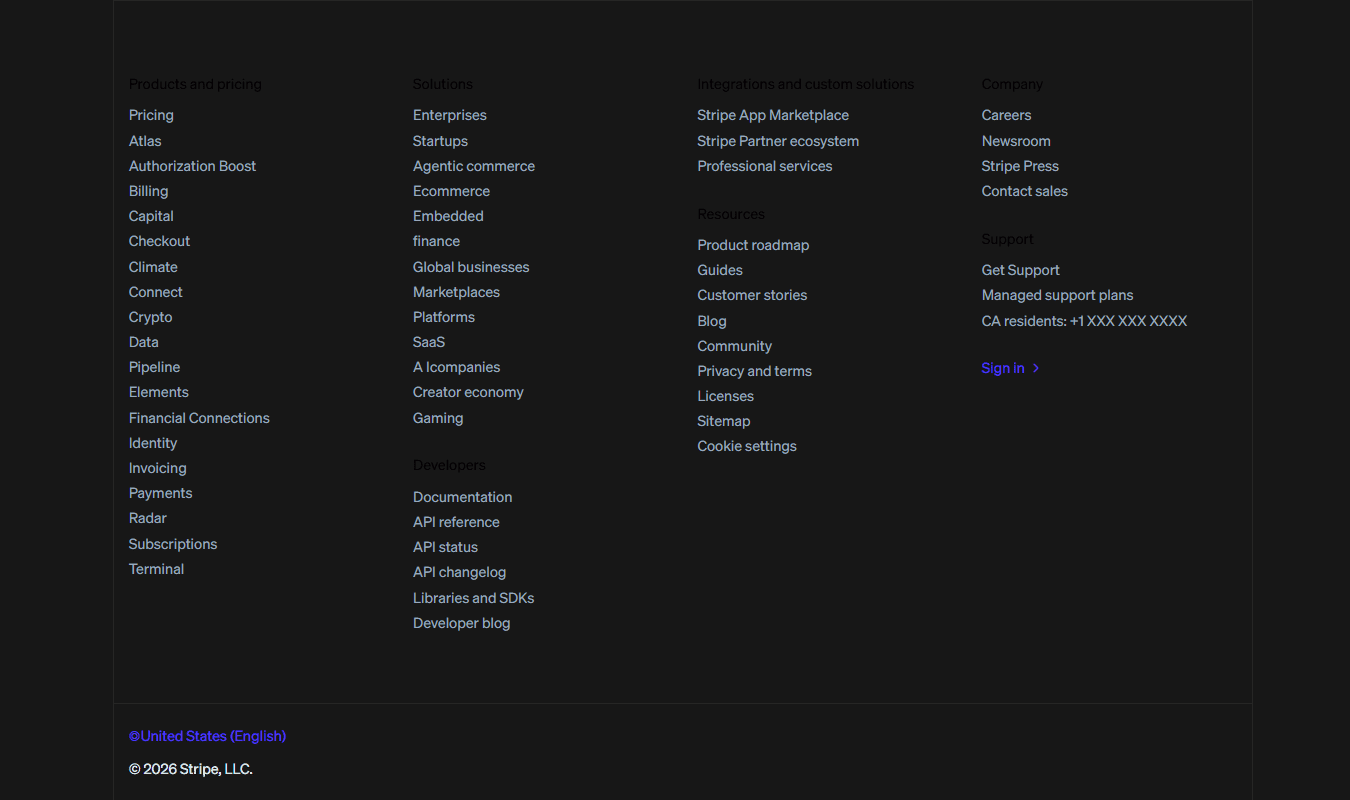Screen dimensions: 1350x800
Task: Open the Subscriptions link
Action: pyautogui.click(x=173, y=544)
